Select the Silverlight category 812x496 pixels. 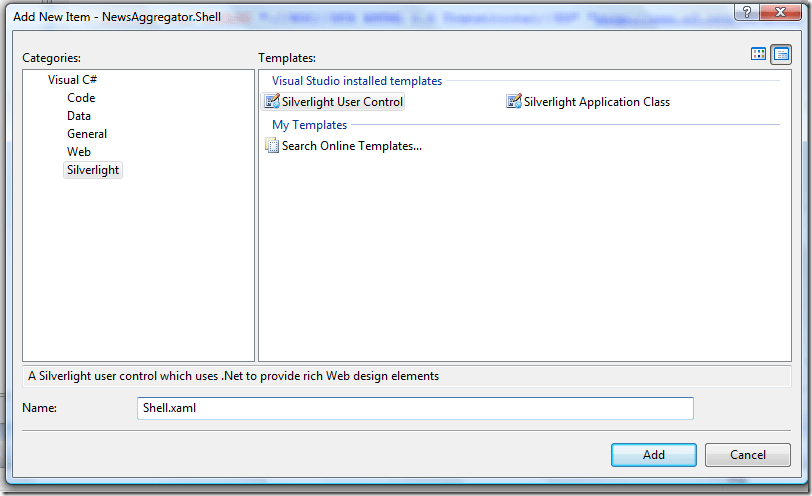tap(93, 170)
